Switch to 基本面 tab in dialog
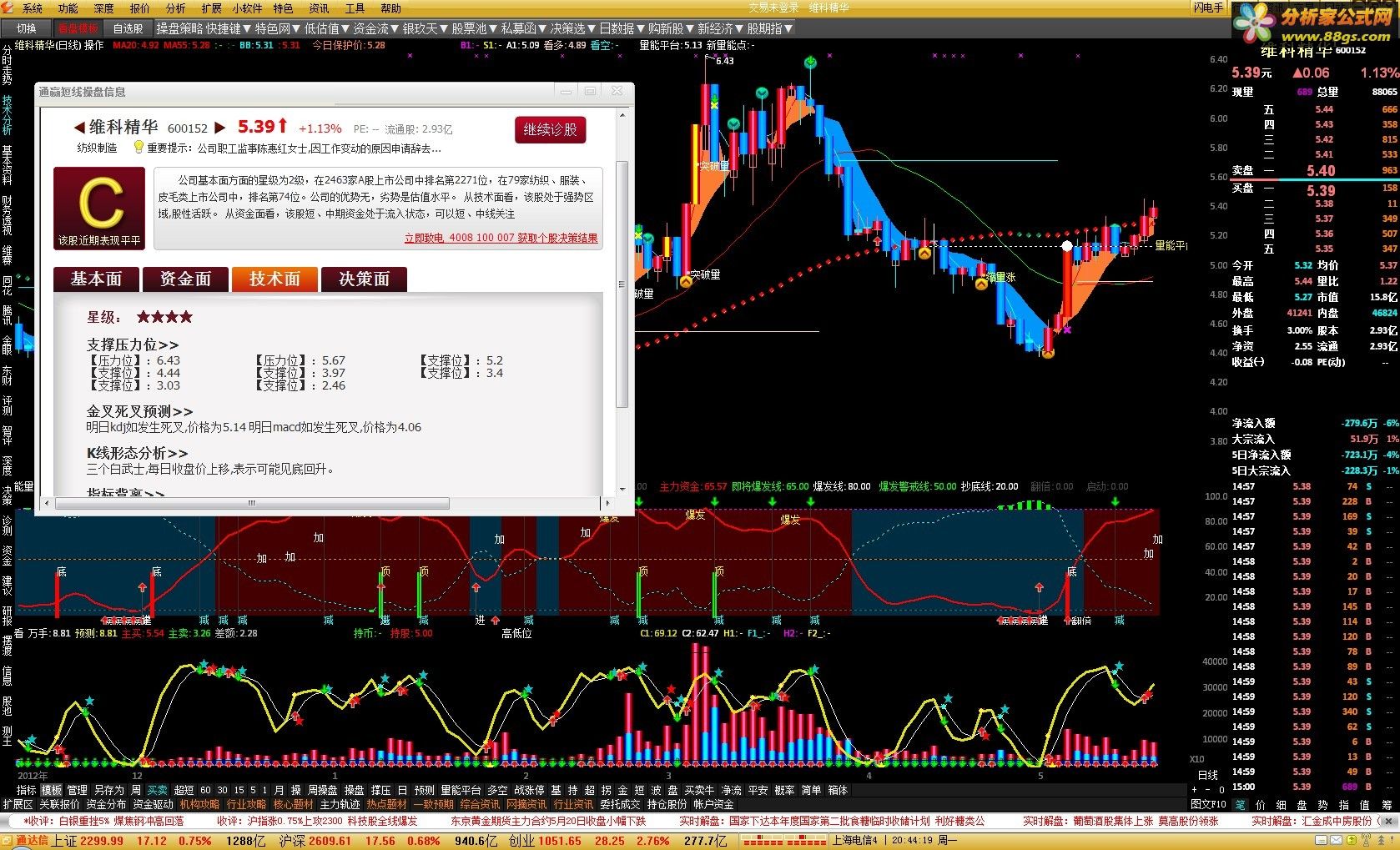The image size is (1400, 850). pos(96,279)
